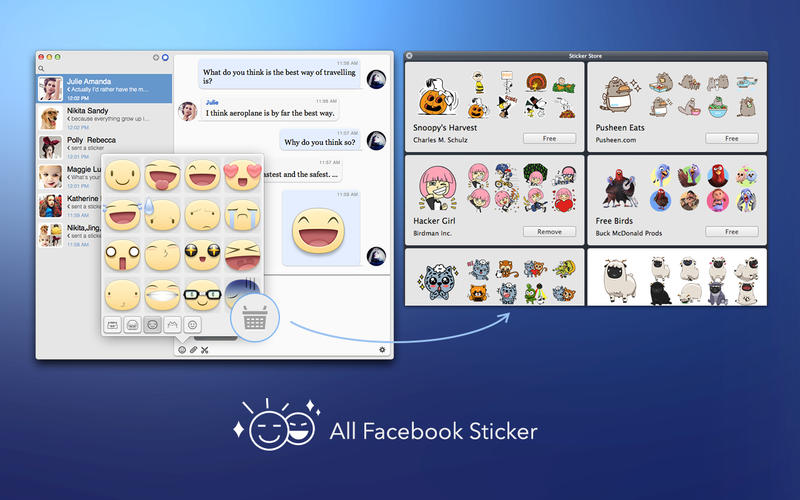Click the scissors screenshot icon
Viewport: 800px width, 500px height.
[x=205, y=349]
